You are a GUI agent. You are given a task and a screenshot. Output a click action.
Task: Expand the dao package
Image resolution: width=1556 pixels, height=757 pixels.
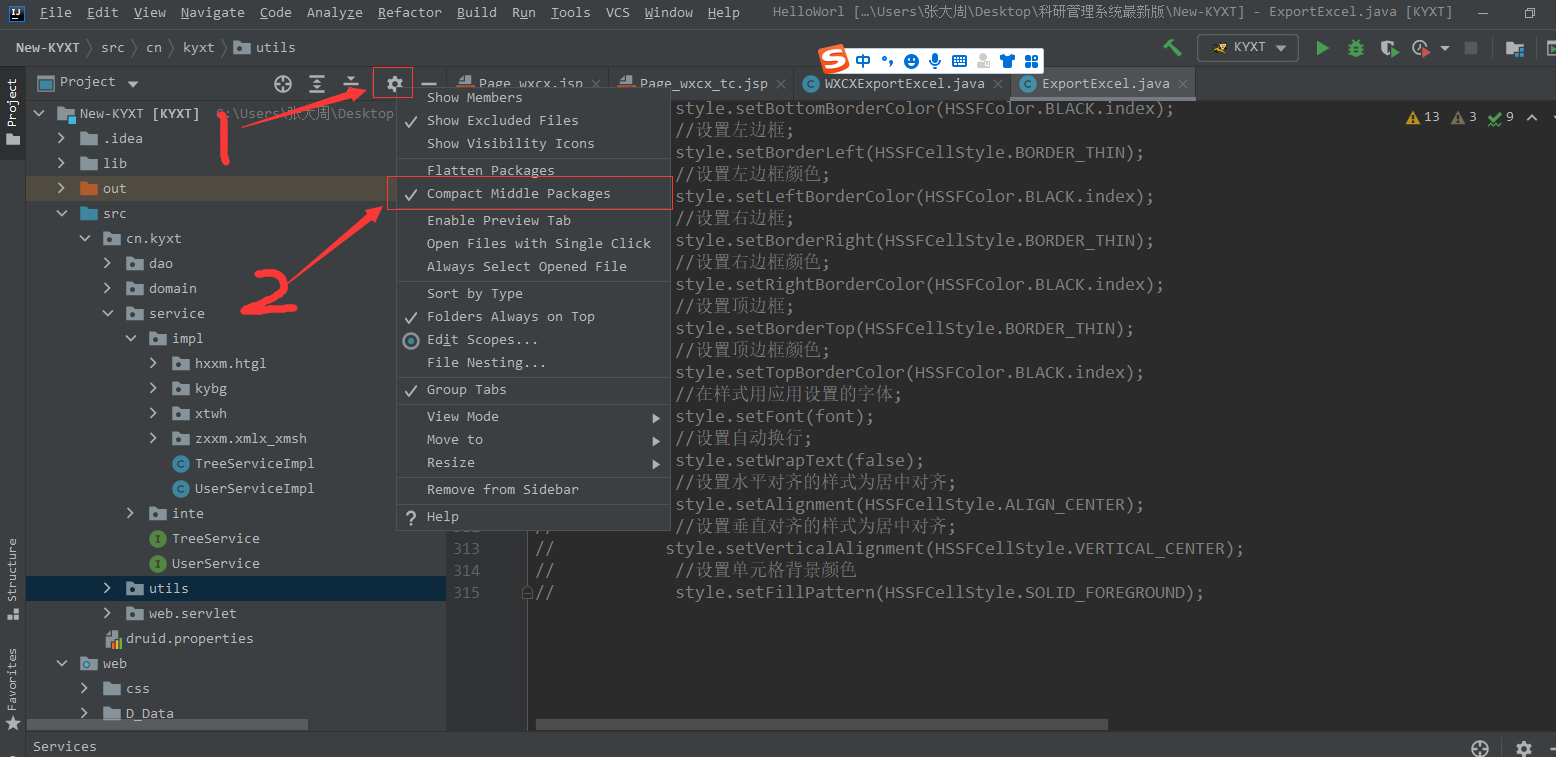(x=107, y=263)
